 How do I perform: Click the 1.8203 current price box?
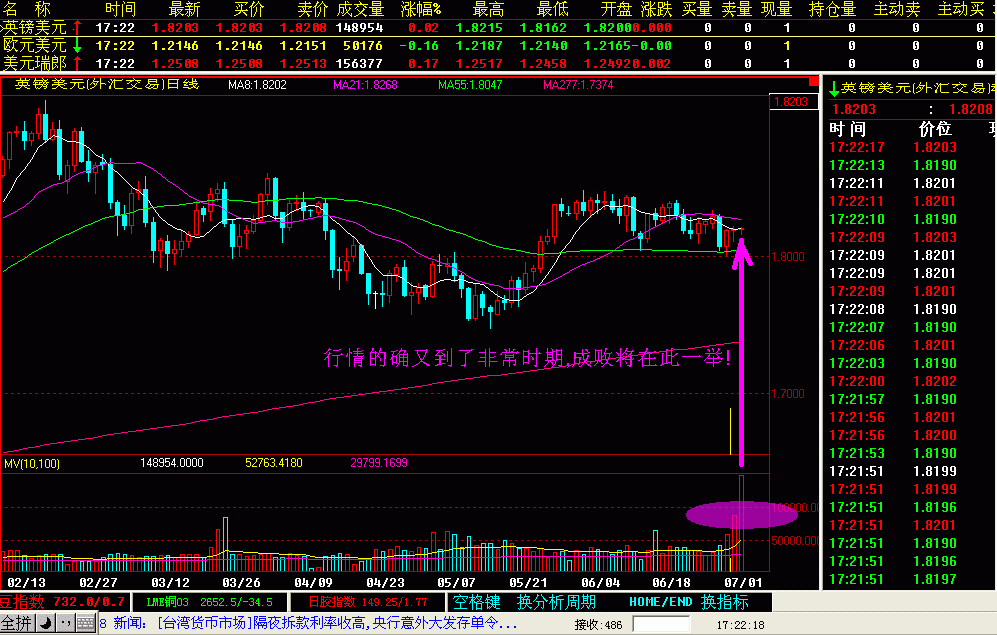click(794, 102)
